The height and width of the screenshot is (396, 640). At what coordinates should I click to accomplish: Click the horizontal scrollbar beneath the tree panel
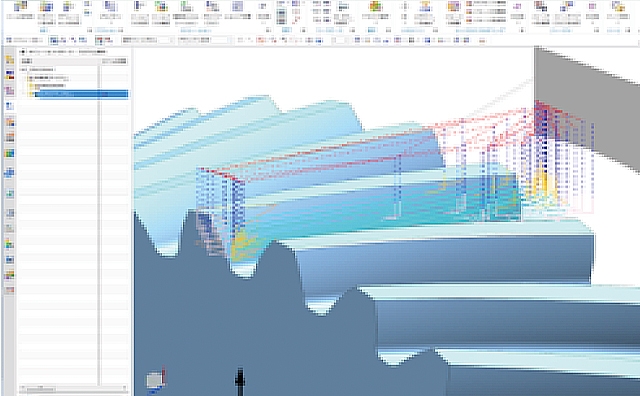pos(73,388)
